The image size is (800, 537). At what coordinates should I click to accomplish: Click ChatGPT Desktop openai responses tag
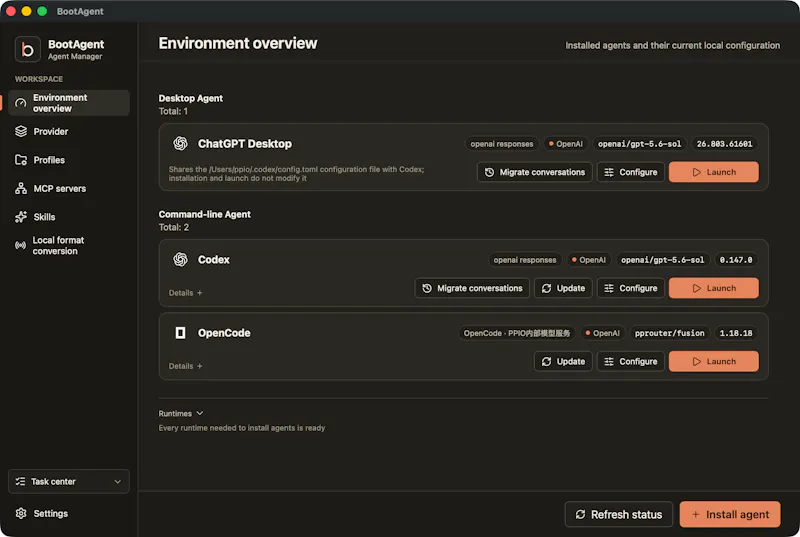(x=502, y=144)
